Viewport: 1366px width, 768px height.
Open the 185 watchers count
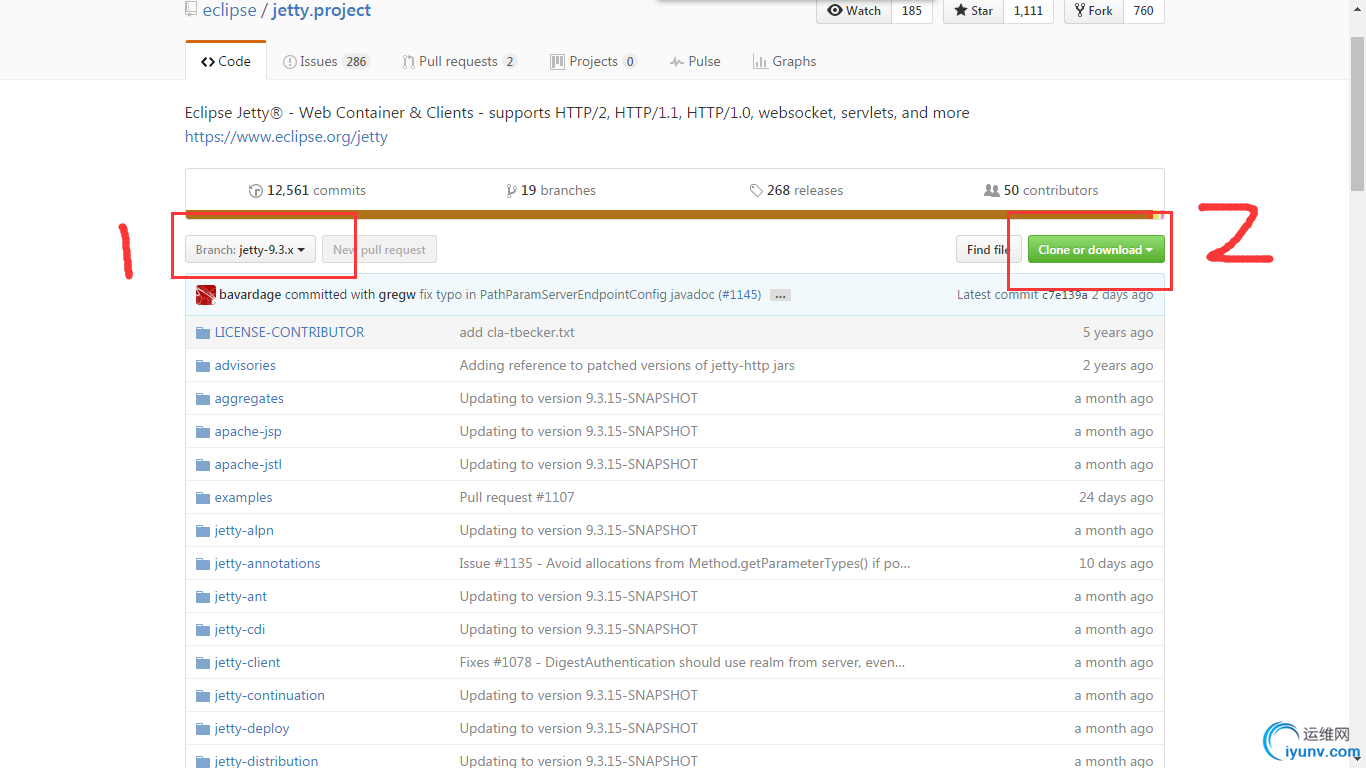911,11
